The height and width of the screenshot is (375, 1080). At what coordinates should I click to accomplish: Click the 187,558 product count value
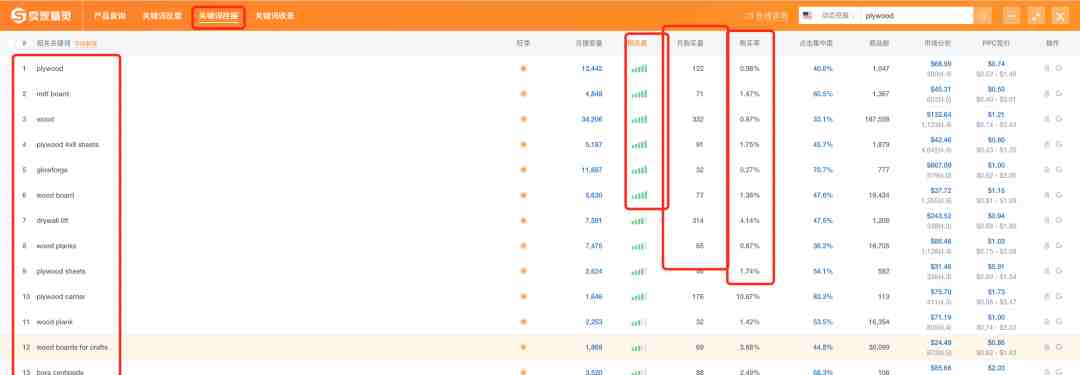click(877, 119)
